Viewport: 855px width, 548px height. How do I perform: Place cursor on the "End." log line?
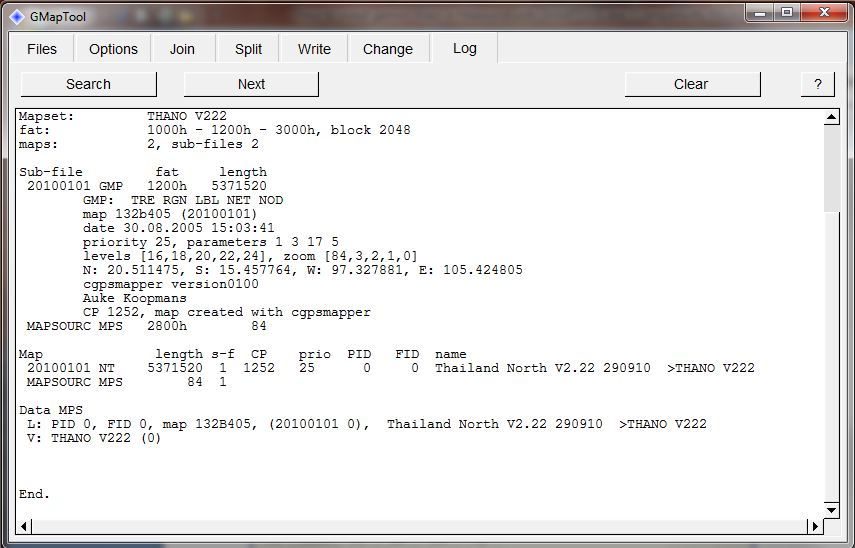point(35,494)
